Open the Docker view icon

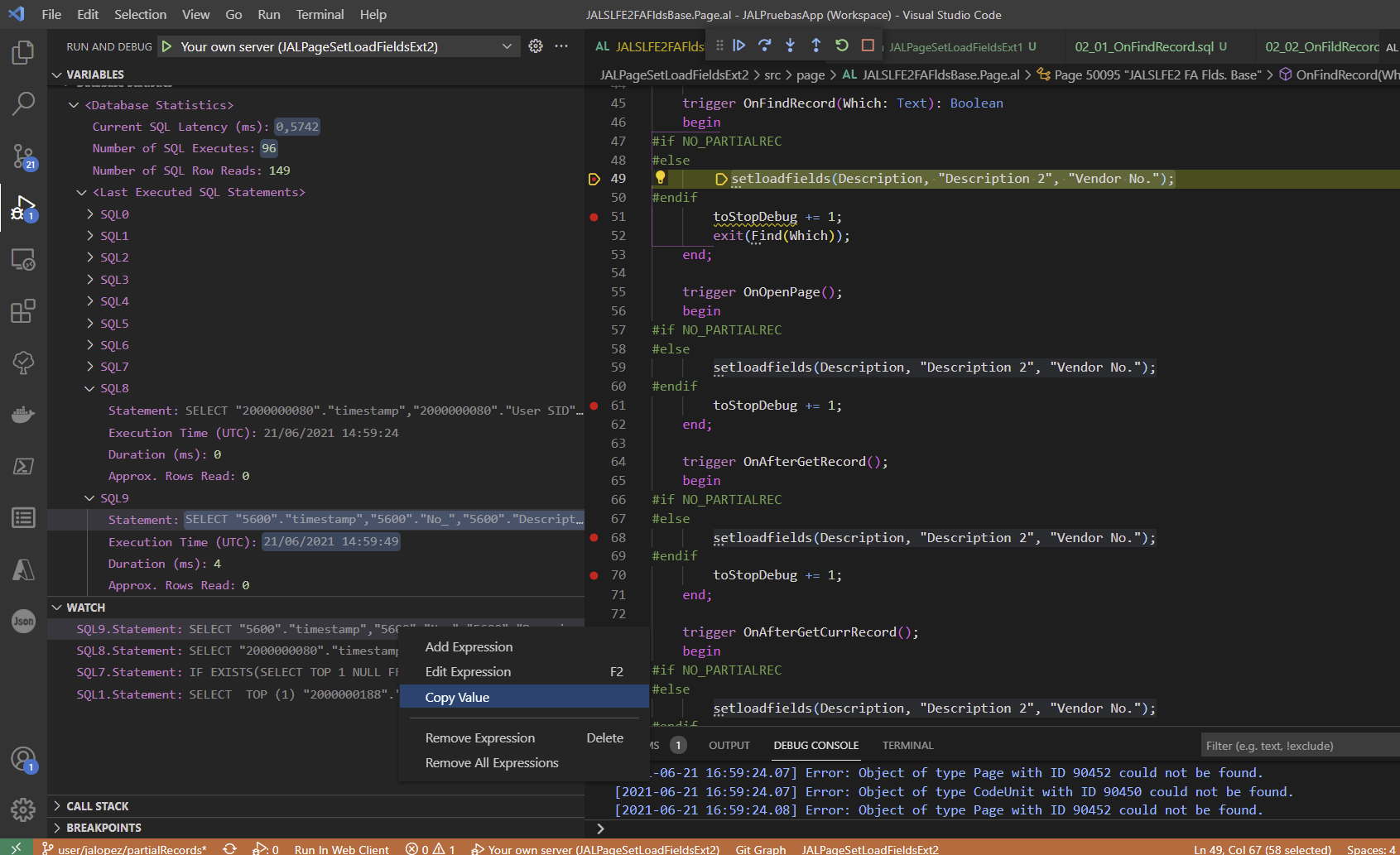click(23, 414)
